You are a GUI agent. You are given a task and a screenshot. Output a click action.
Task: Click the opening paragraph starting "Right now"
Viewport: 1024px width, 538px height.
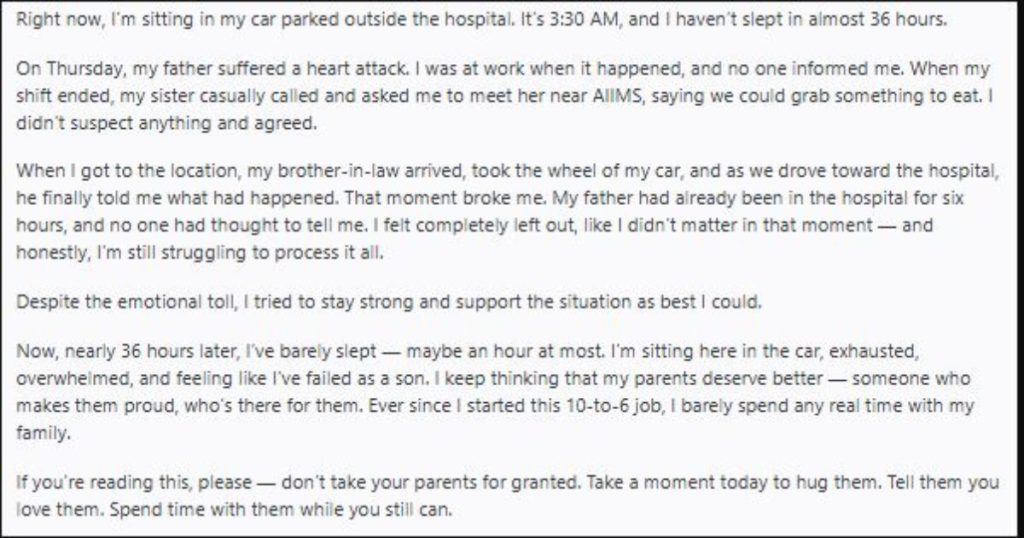480,20
